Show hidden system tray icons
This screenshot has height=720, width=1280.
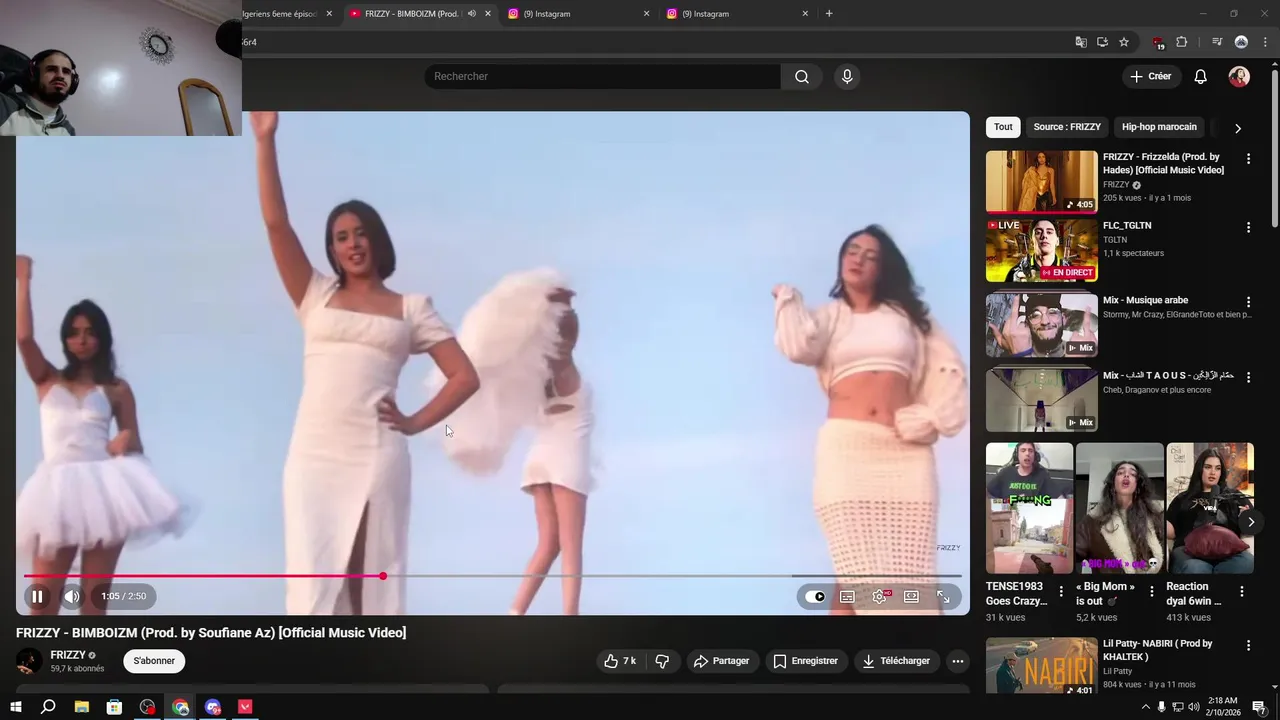[1145, 707]
